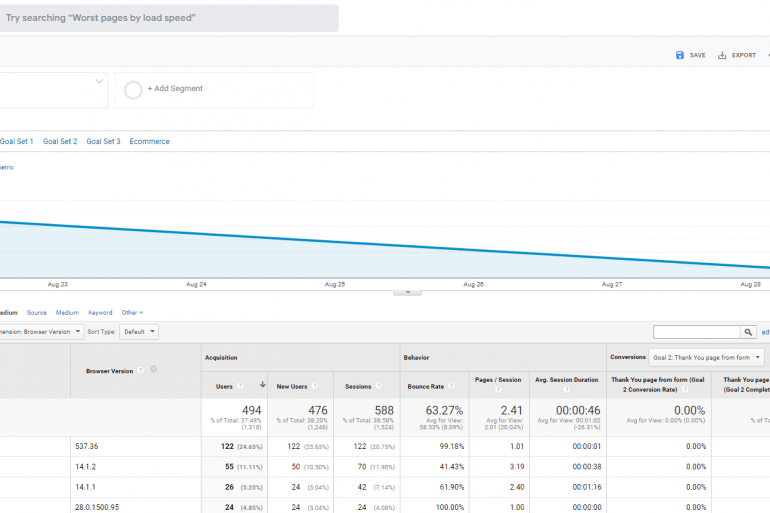This screenshot has height=513, width=770.
Task: Remove Browser Version dimension with close icon
Action: tap(153, 370)
